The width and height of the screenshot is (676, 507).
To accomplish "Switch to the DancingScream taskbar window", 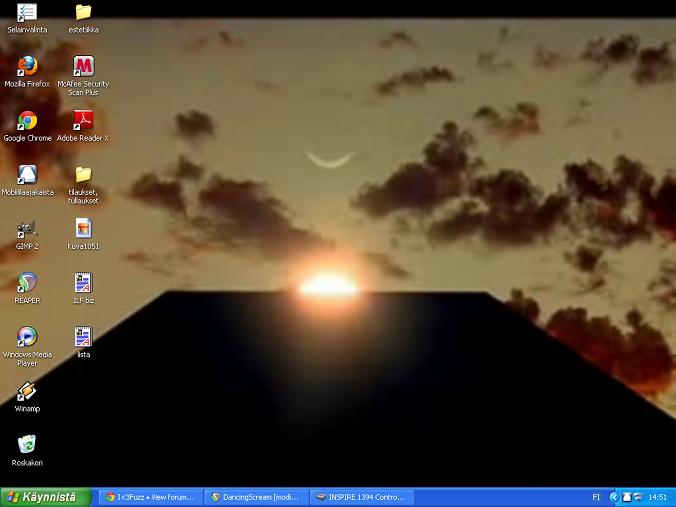I will (x=255, y=497).
